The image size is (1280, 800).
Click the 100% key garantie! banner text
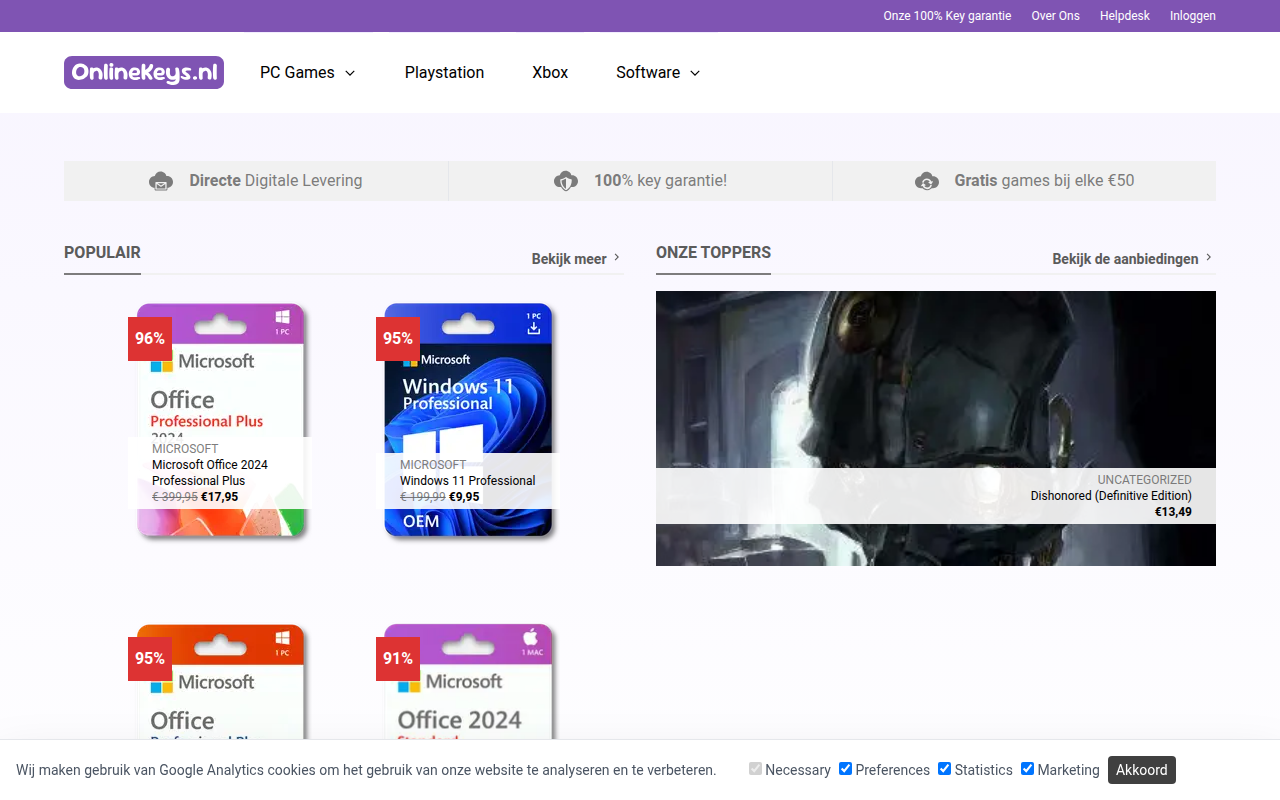tap(660, 181)
